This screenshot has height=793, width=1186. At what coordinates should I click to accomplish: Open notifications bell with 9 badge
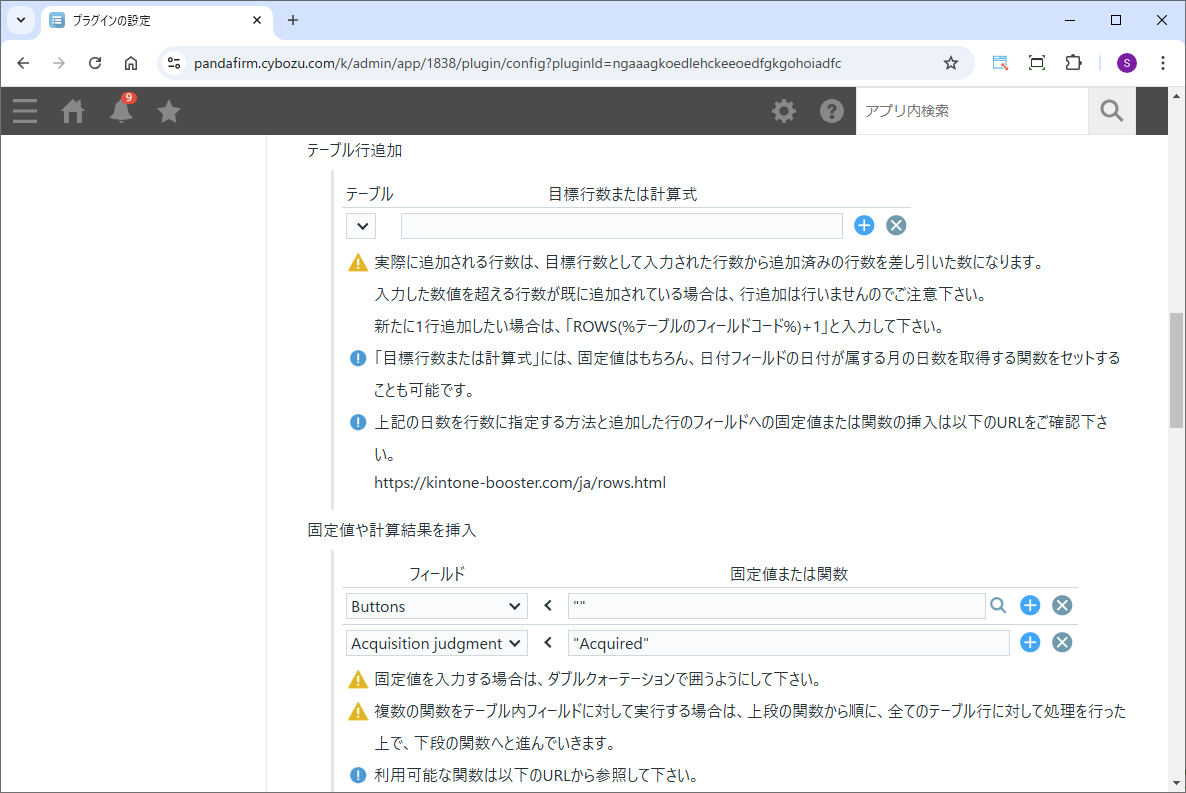[x=121, y=110]
